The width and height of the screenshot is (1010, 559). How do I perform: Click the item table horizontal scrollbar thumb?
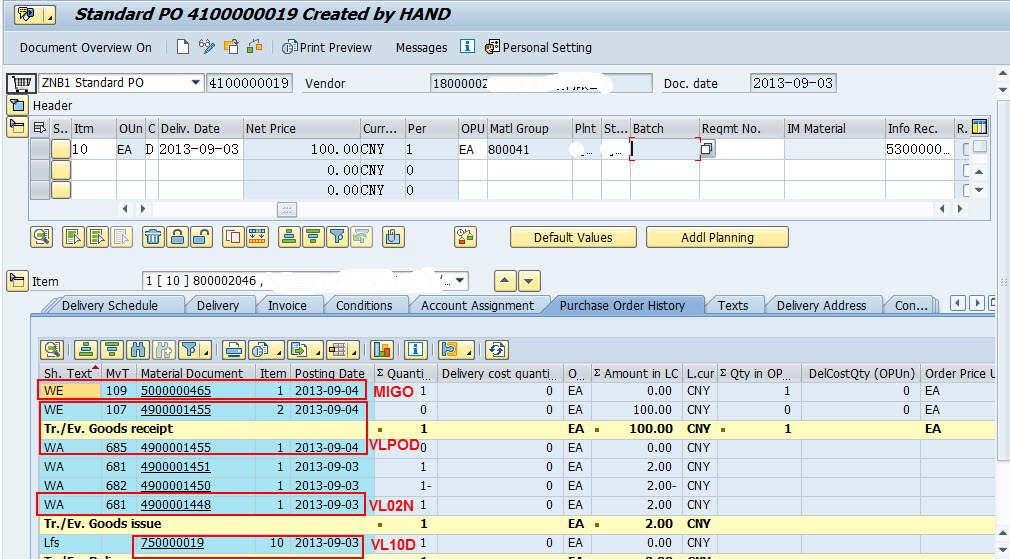286,209
